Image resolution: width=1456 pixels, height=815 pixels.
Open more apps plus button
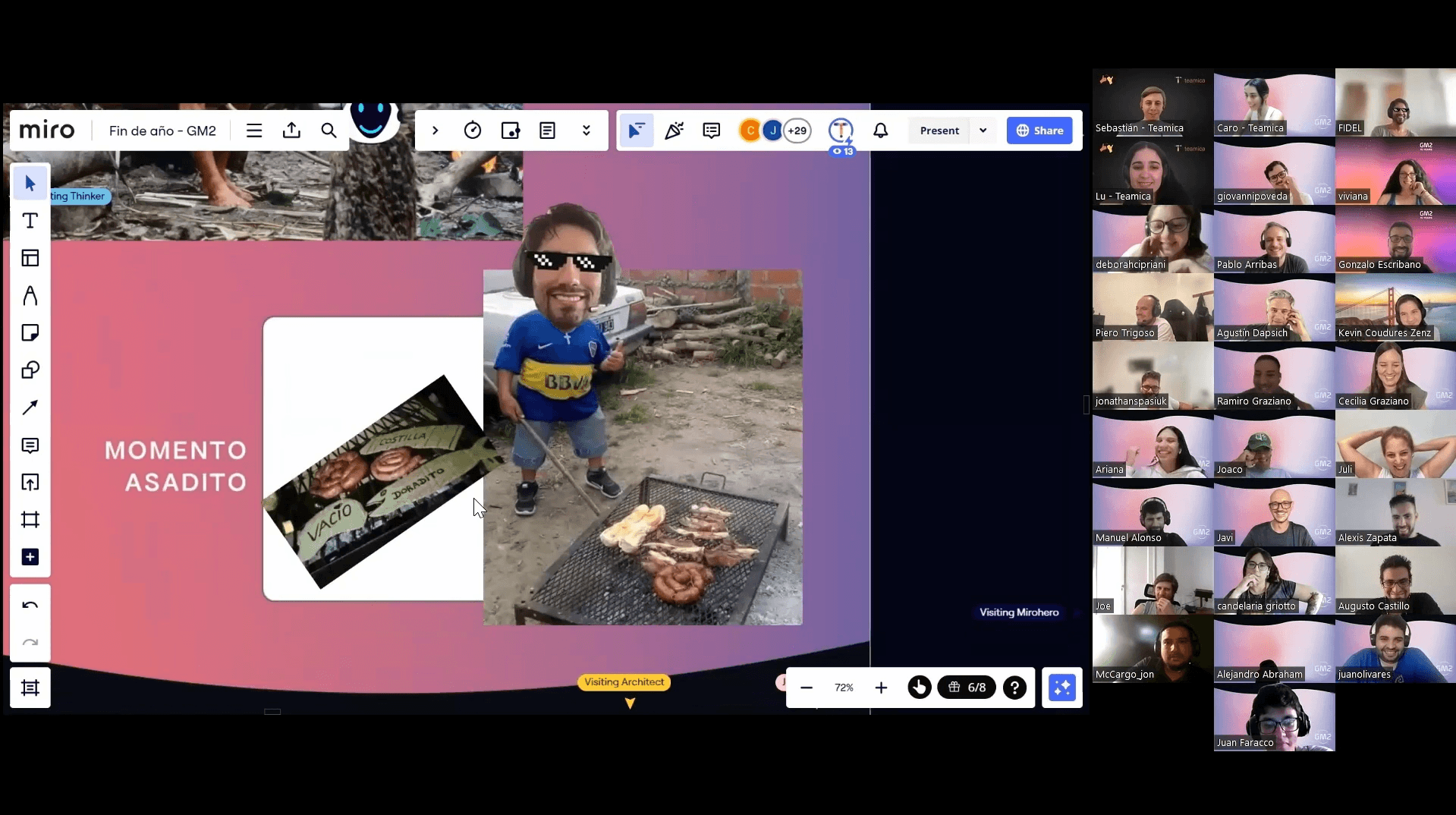click(30, 557)
